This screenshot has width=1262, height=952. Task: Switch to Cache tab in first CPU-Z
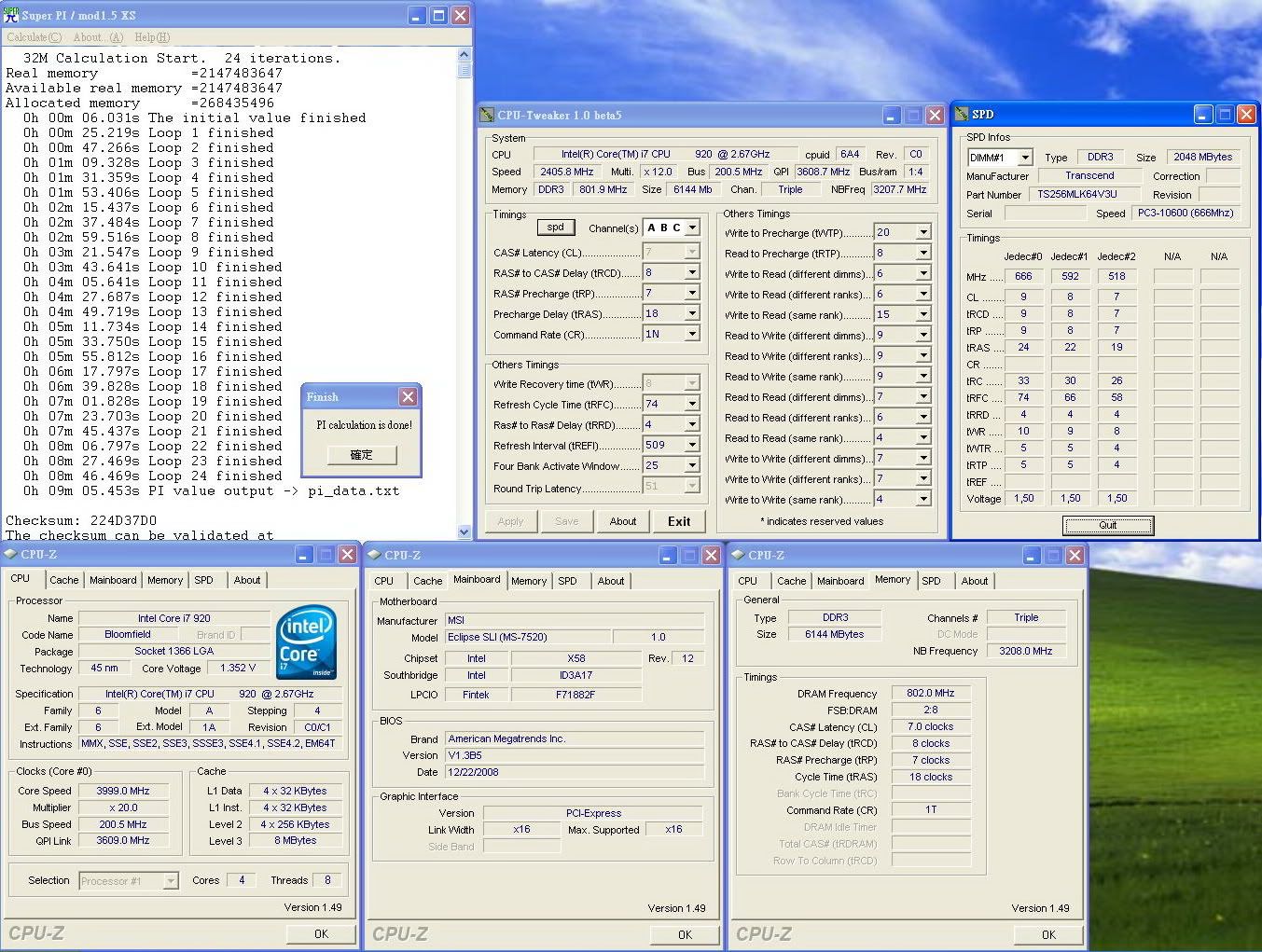[x=64, y=580]
